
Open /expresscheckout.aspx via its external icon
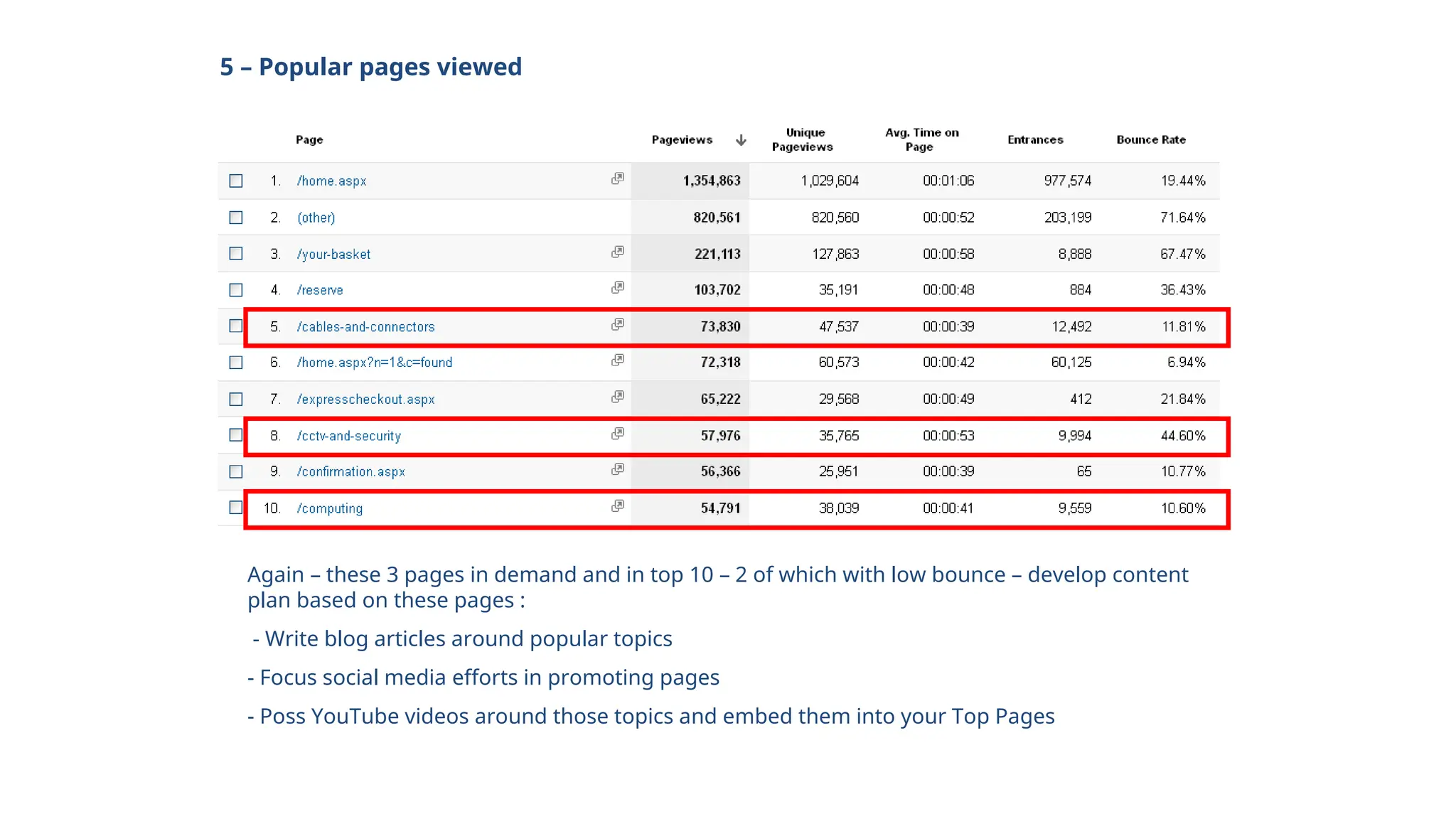point(618,397)
